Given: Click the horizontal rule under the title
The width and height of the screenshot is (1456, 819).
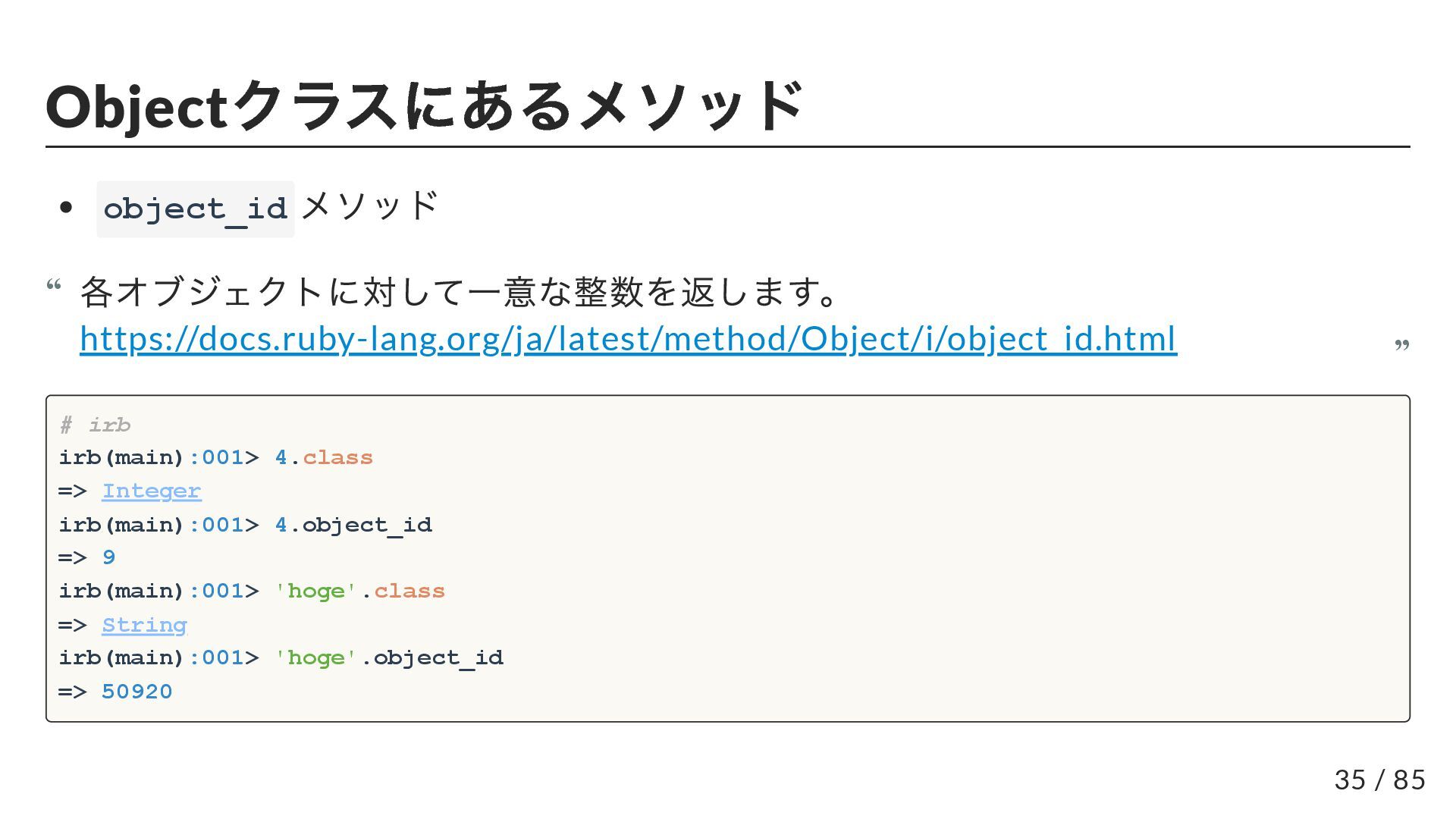Looking at the screenshot, I should (728, 146).
